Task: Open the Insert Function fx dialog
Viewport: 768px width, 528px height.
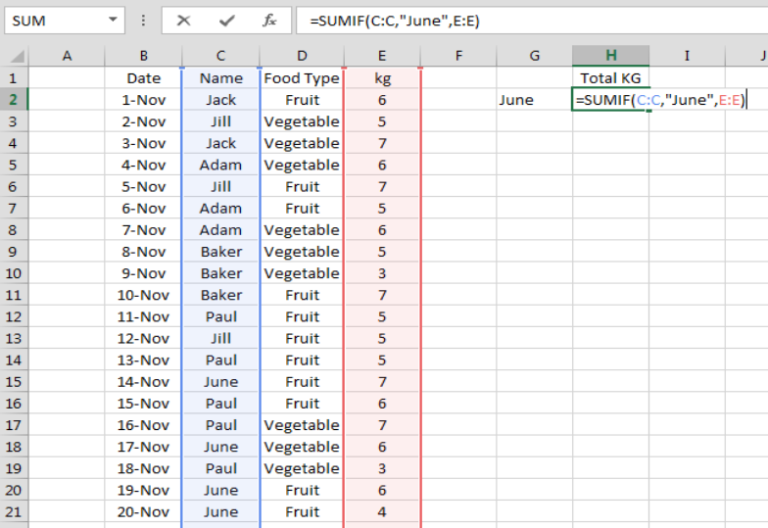Action: click(x=269, y=20)
